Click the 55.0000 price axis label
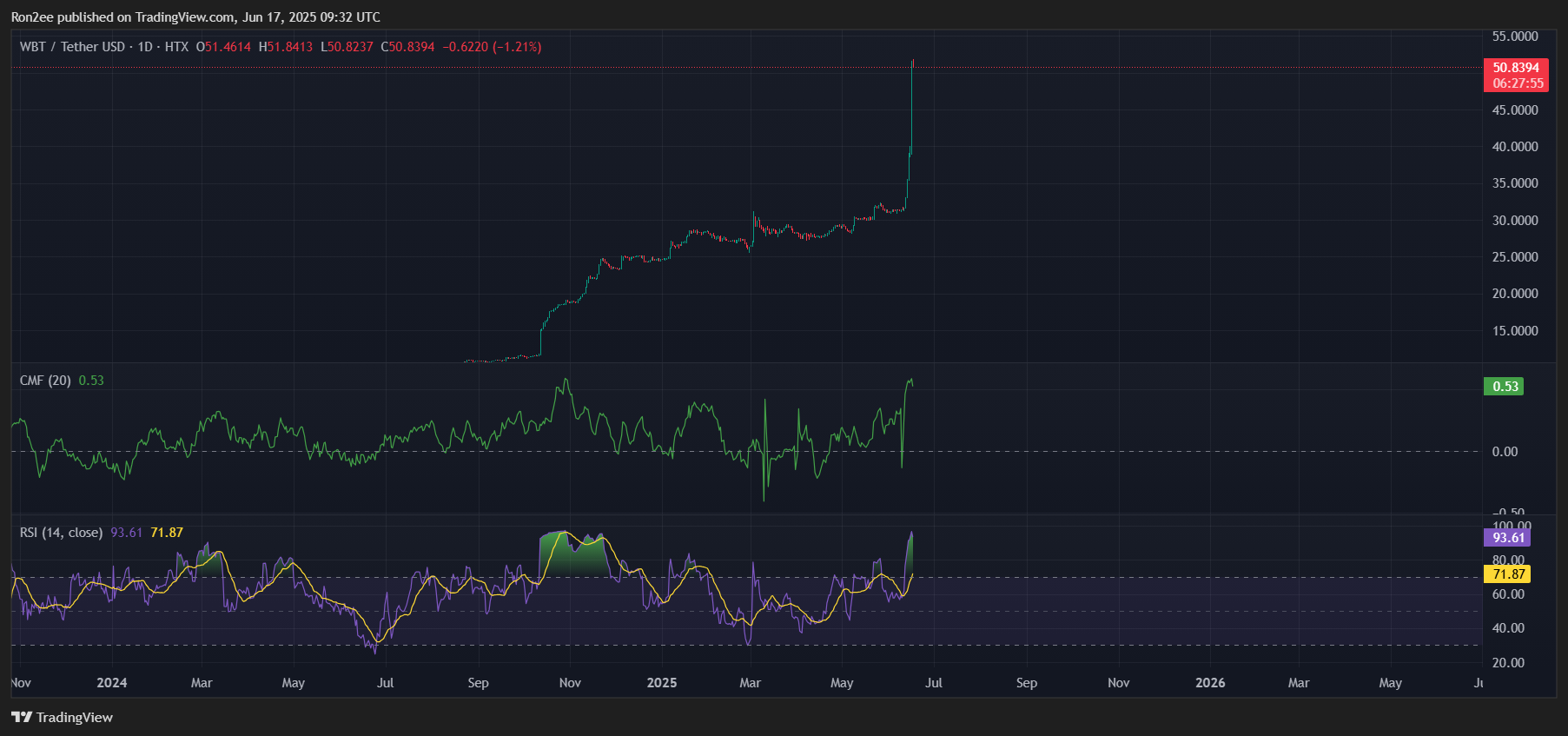1568x736 pixels. (1514, 36)
